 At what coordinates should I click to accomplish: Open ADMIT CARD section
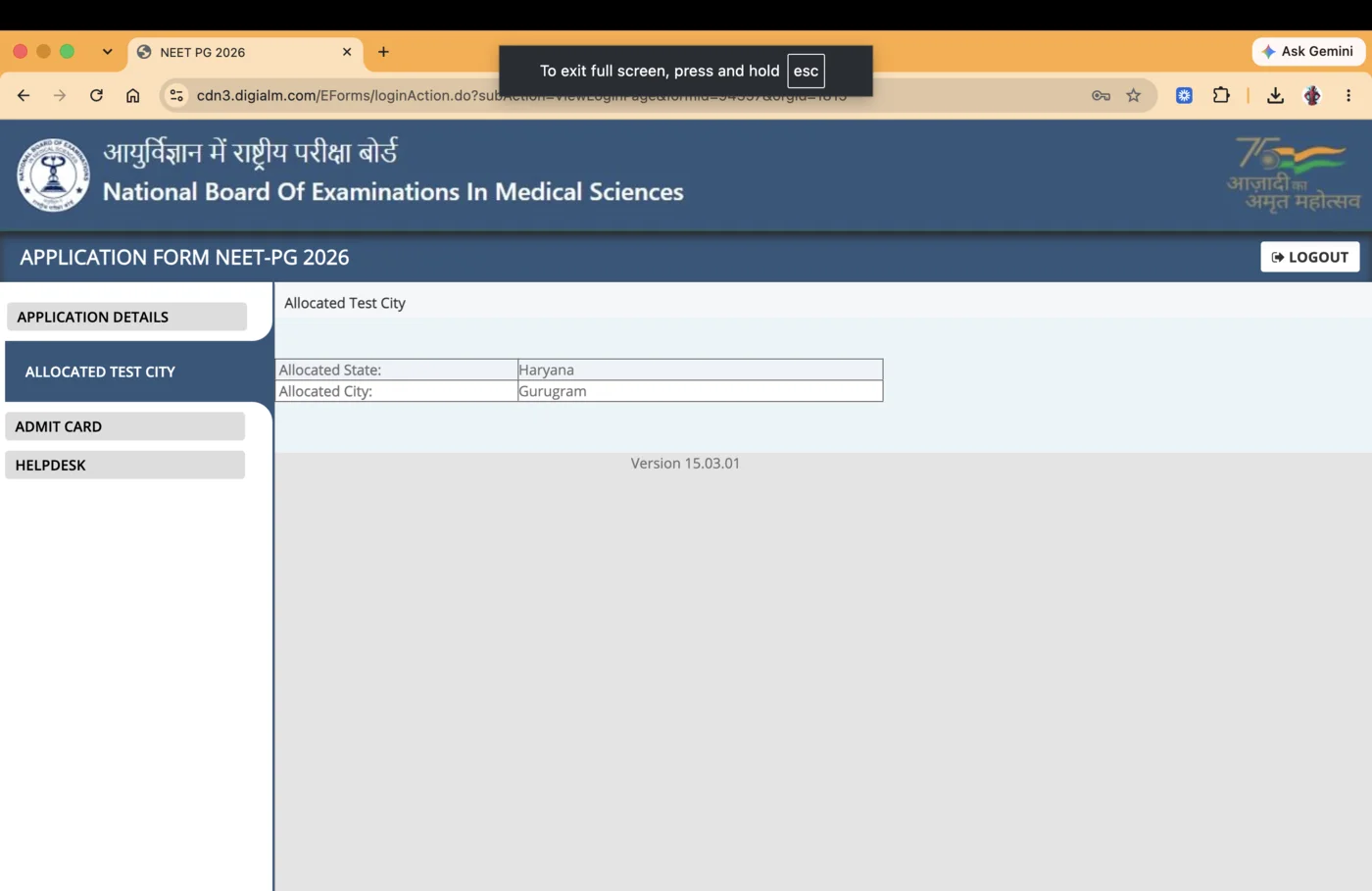(x=124, y=426)
